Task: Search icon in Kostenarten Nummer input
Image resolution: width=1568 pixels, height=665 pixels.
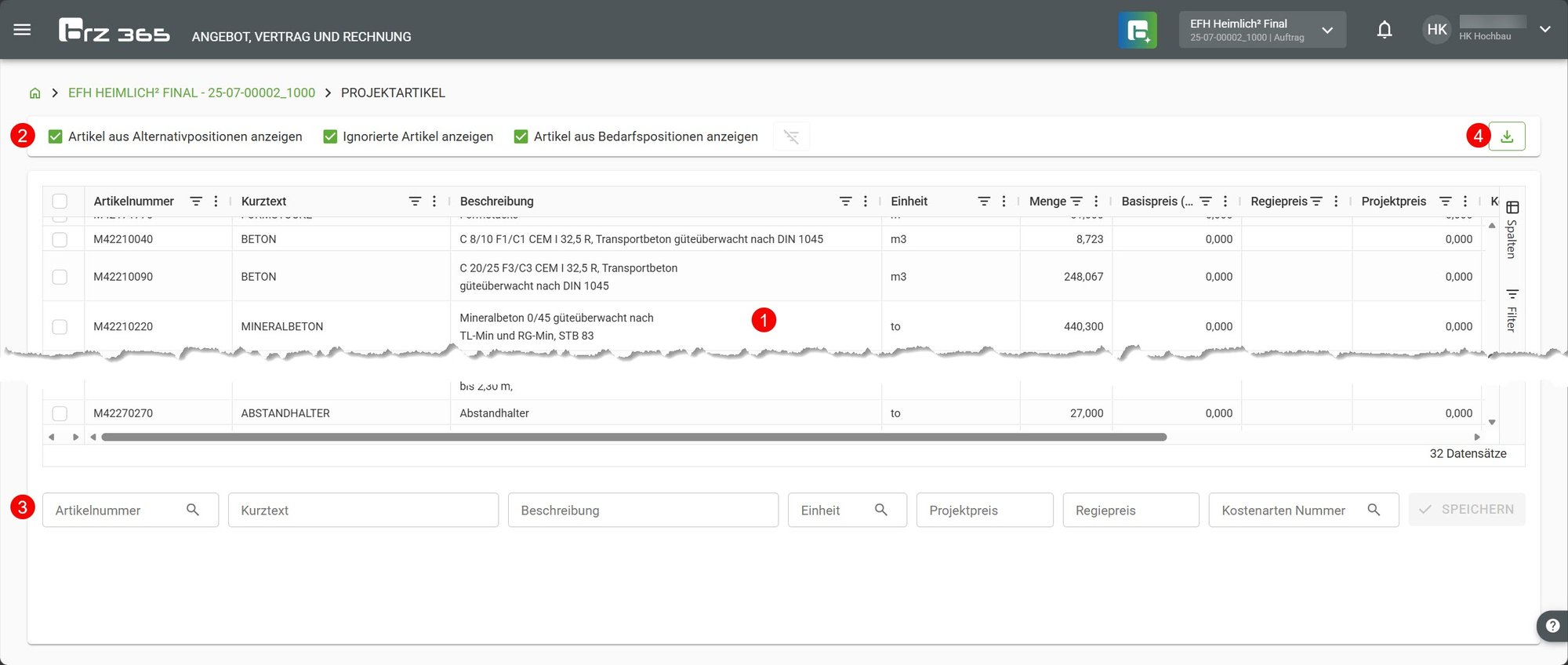Action: click(x=1374, y=510)
